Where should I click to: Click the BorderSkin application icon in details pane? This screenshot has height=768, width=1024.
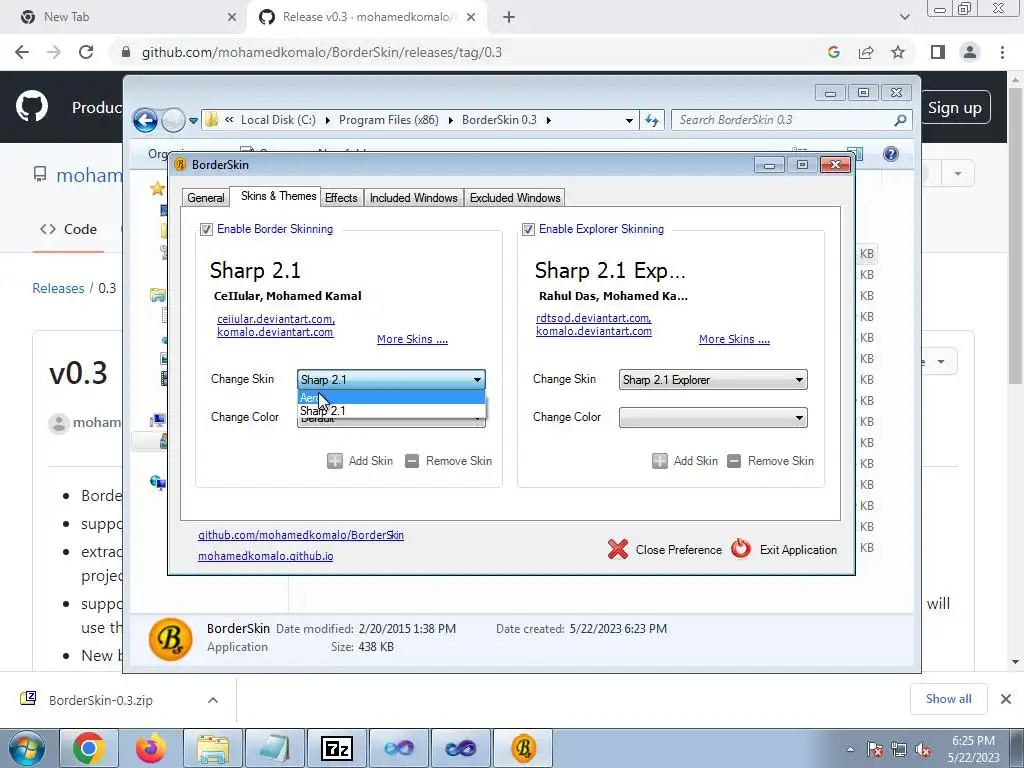[170, 639]
